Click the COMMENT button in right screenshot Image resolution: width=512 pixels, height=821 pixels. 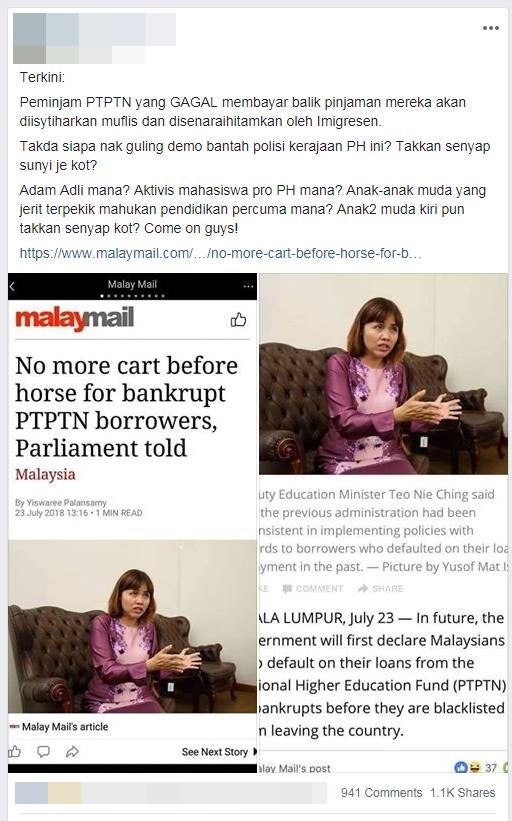pyautogui.click(x=313, y=589)
